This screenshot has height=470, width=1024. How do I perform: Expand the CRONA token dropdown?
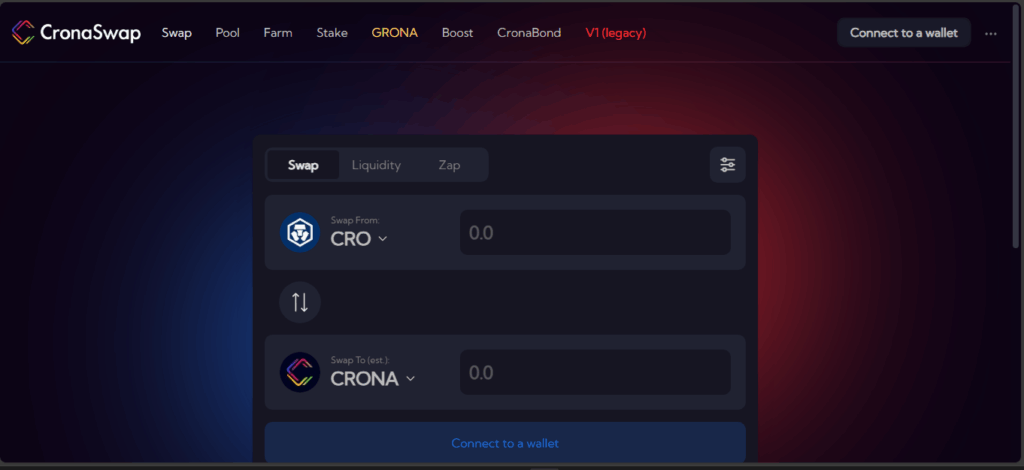point(373,379)
